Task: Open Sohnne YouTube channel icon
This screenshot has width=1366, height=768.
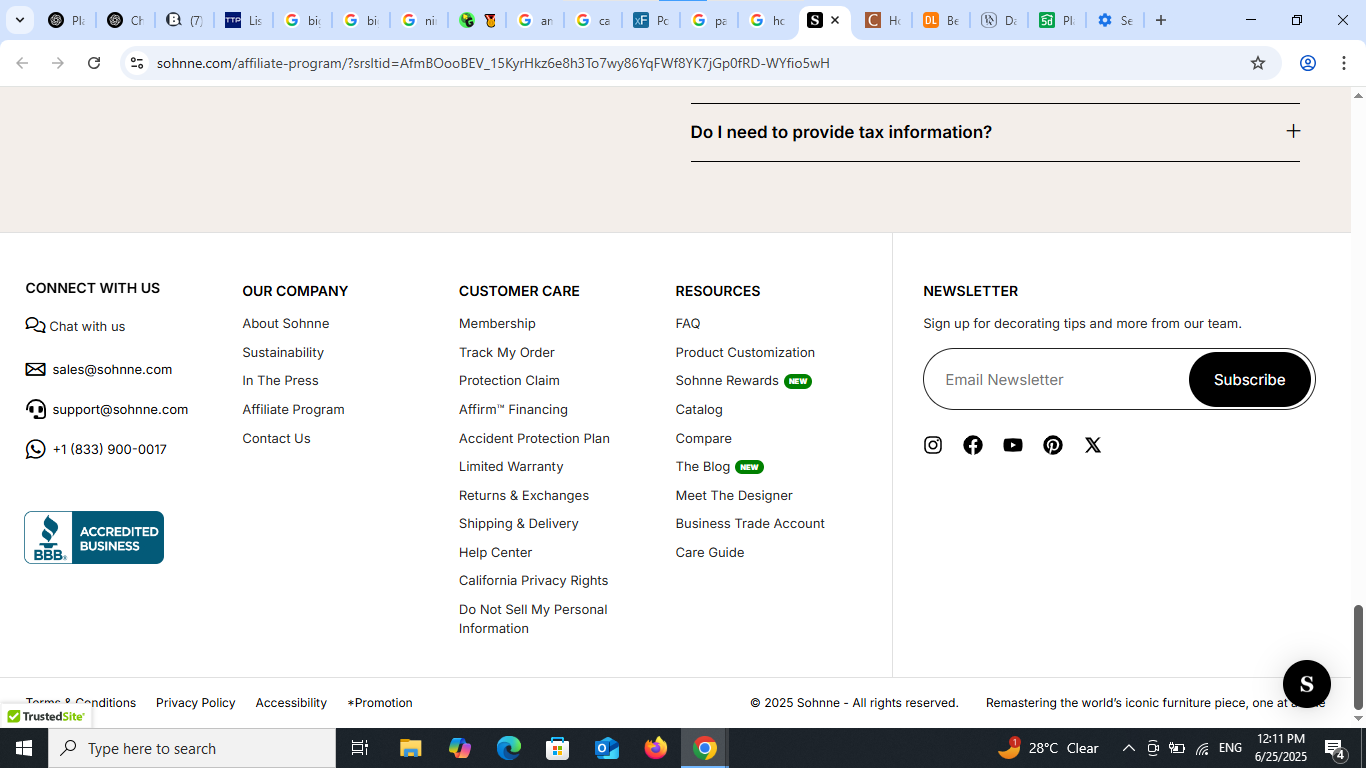Action: [x=1013, y=445]
